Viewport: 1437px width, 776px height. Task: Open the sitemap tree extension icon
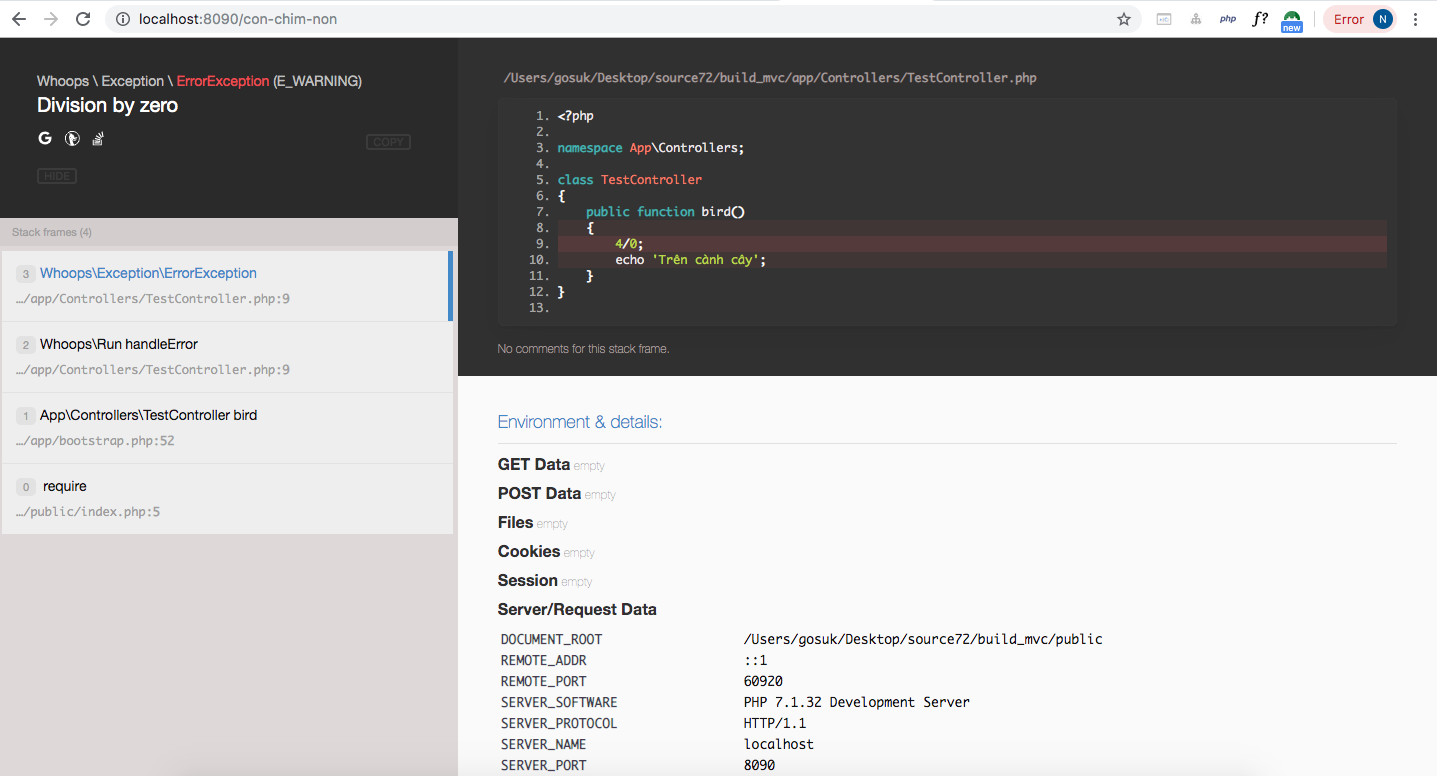click(1196, 19)
